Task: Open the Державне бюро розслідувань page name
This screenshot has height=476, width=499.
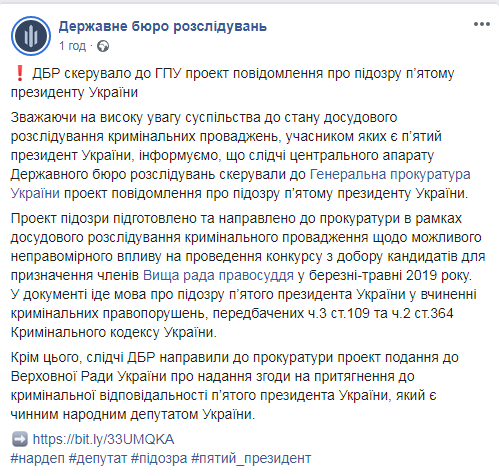Action: tap(163, 26)
